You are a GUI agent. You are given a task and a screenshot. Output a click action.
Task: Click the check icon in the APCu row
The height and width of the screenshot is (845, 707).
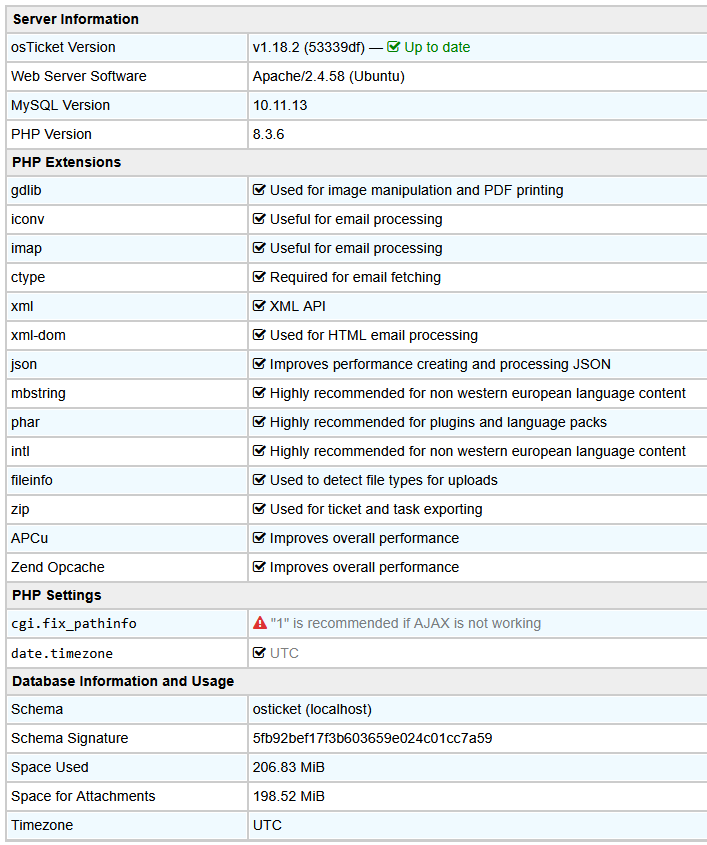[x=260, y=538]
